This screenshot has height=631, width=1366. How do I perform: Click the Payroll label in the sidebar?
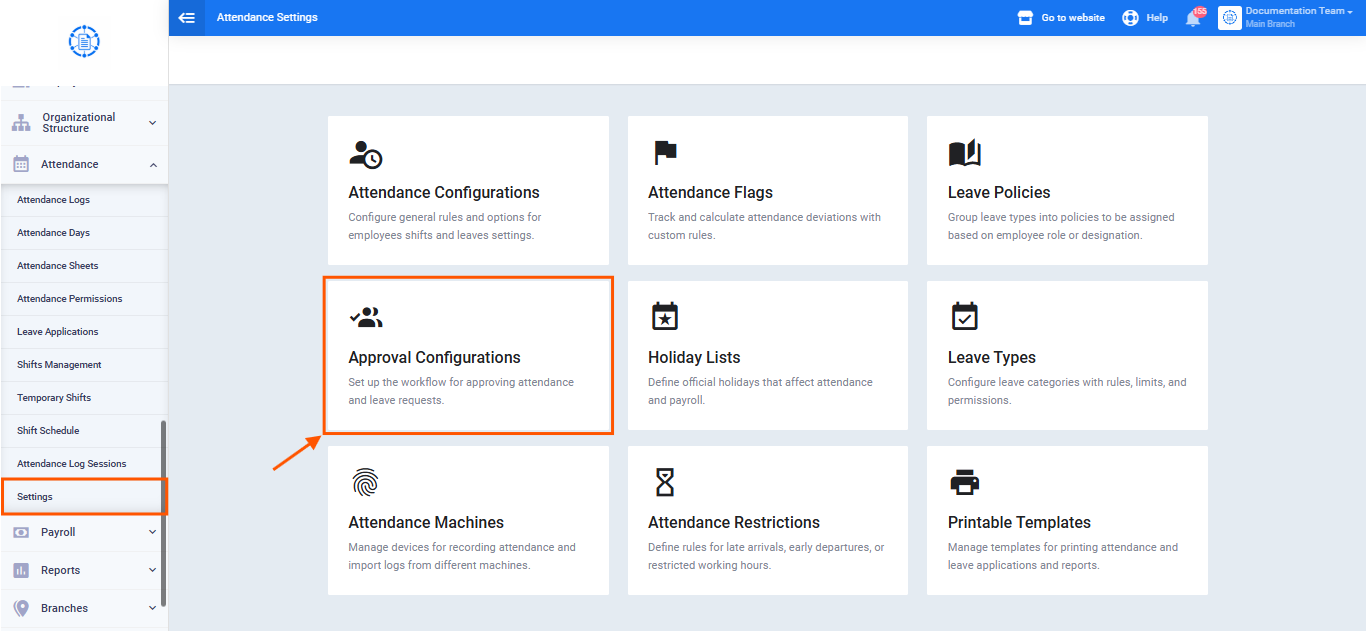pos(58,532)
